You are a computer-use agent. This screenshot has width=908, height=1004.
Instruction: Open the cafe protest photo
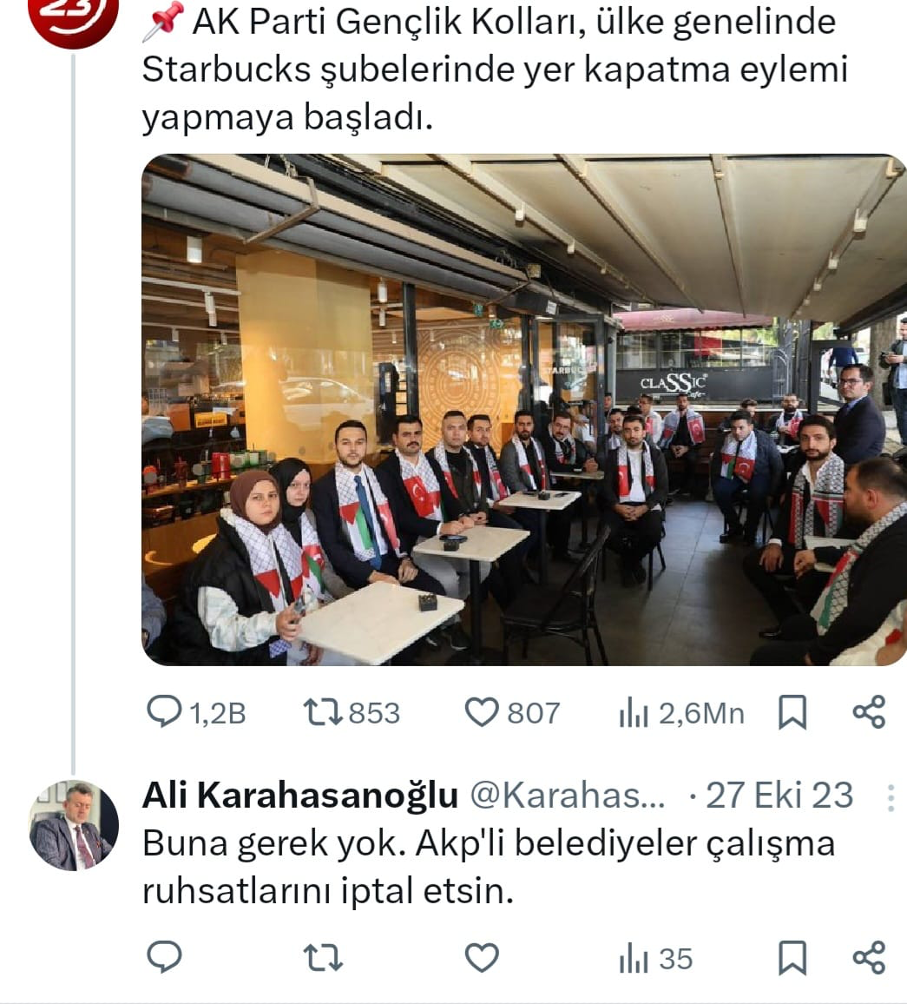pos(523,410)
